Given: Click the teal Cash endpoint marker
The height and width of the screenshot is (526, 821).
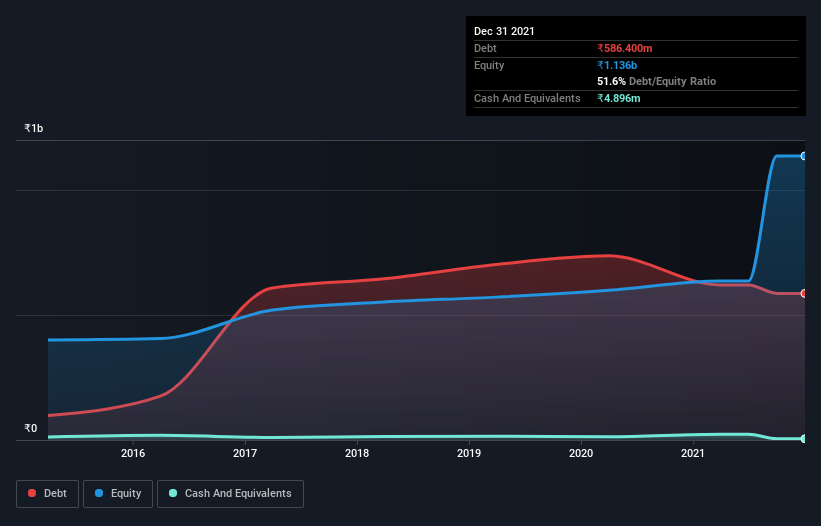Looking at the screenshot, I should coord(804,439).
